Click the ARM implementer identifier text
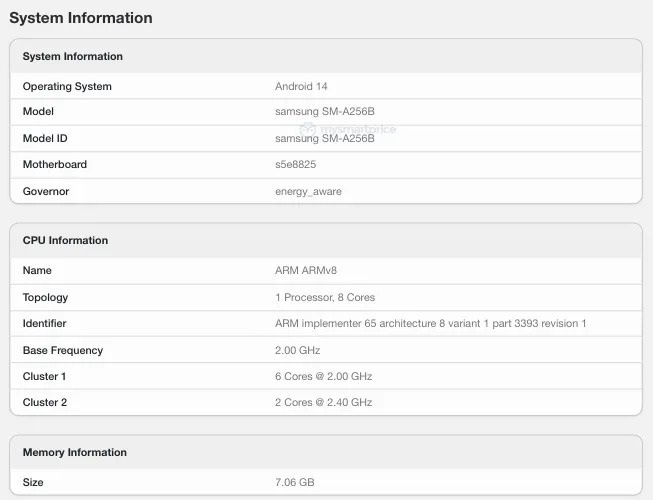Image resolution: width=653 pixels, height=500 pixels. click(430, 324)
